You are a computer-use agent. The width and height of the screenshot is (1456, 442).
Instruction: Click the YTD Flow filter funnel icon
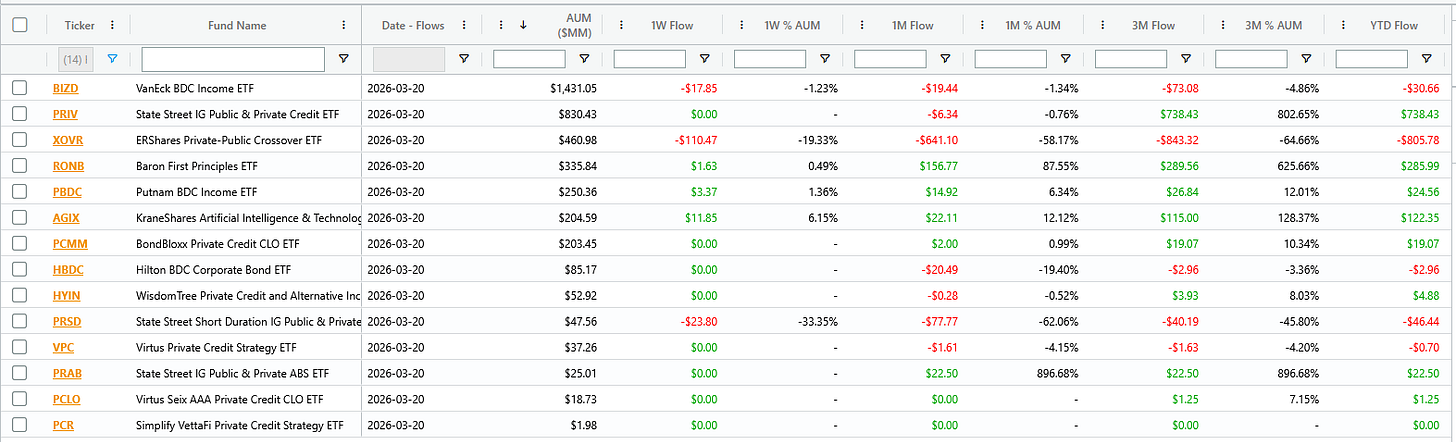(x=1425, y=59)
